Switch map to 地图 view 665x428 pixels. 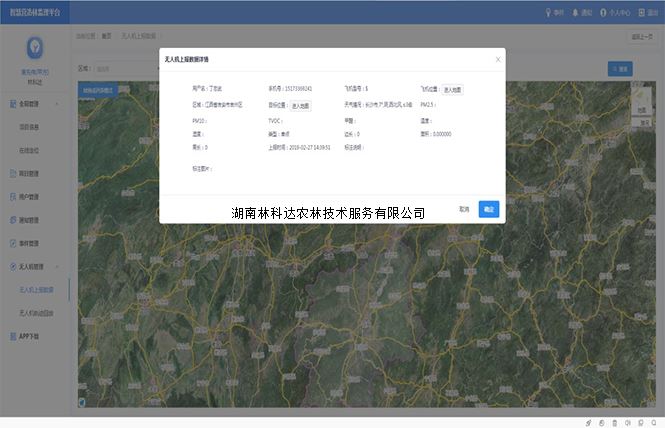tap(640, 111)
